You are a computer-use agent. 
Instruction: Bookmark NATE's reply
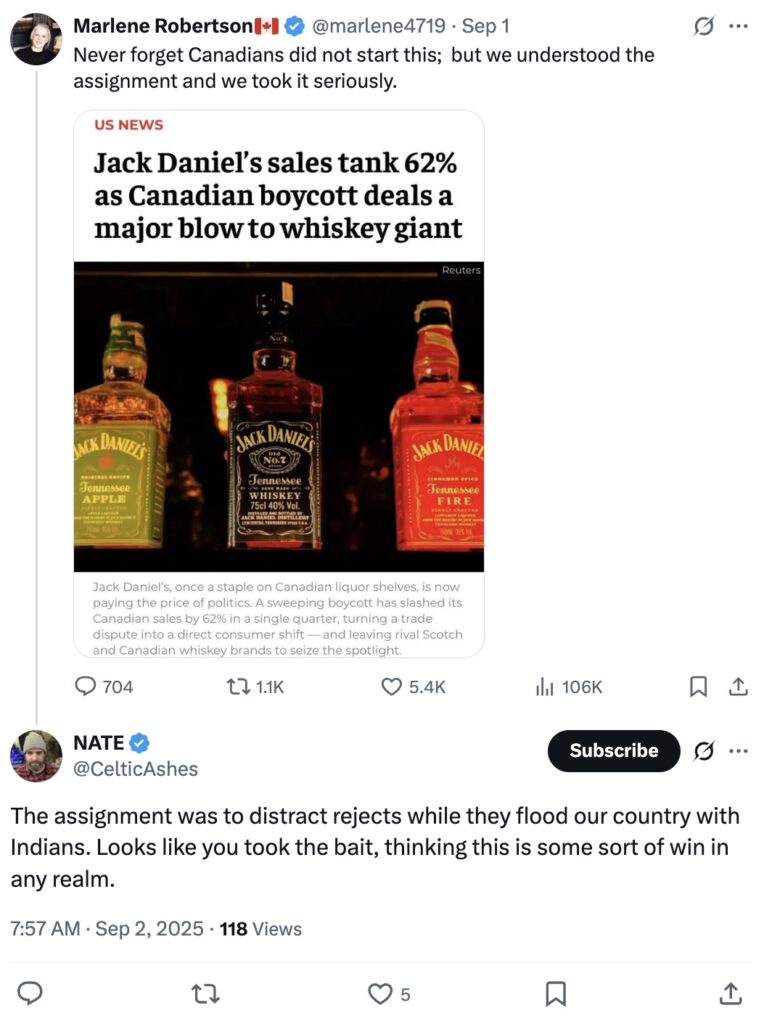pos(555,994)
